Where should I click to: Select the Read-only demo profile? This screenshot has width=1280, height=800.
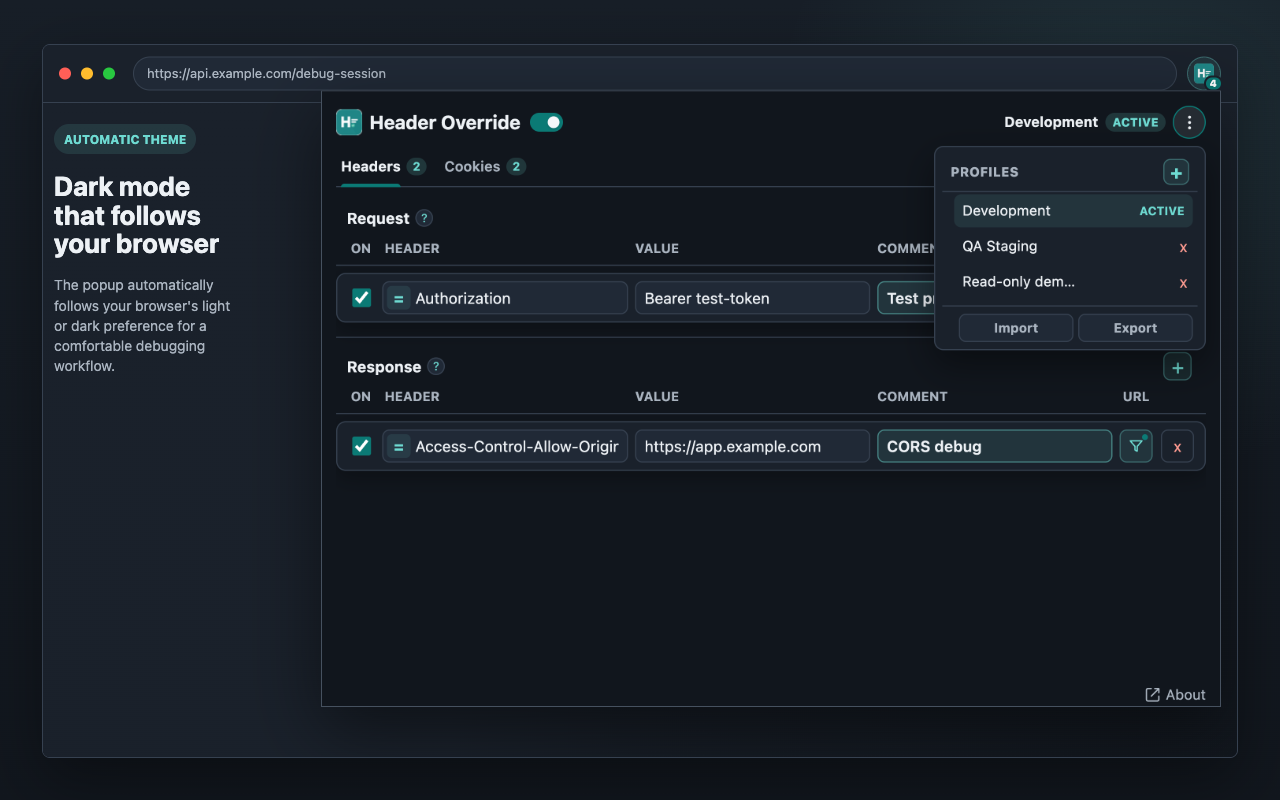tap(1073, 282)
